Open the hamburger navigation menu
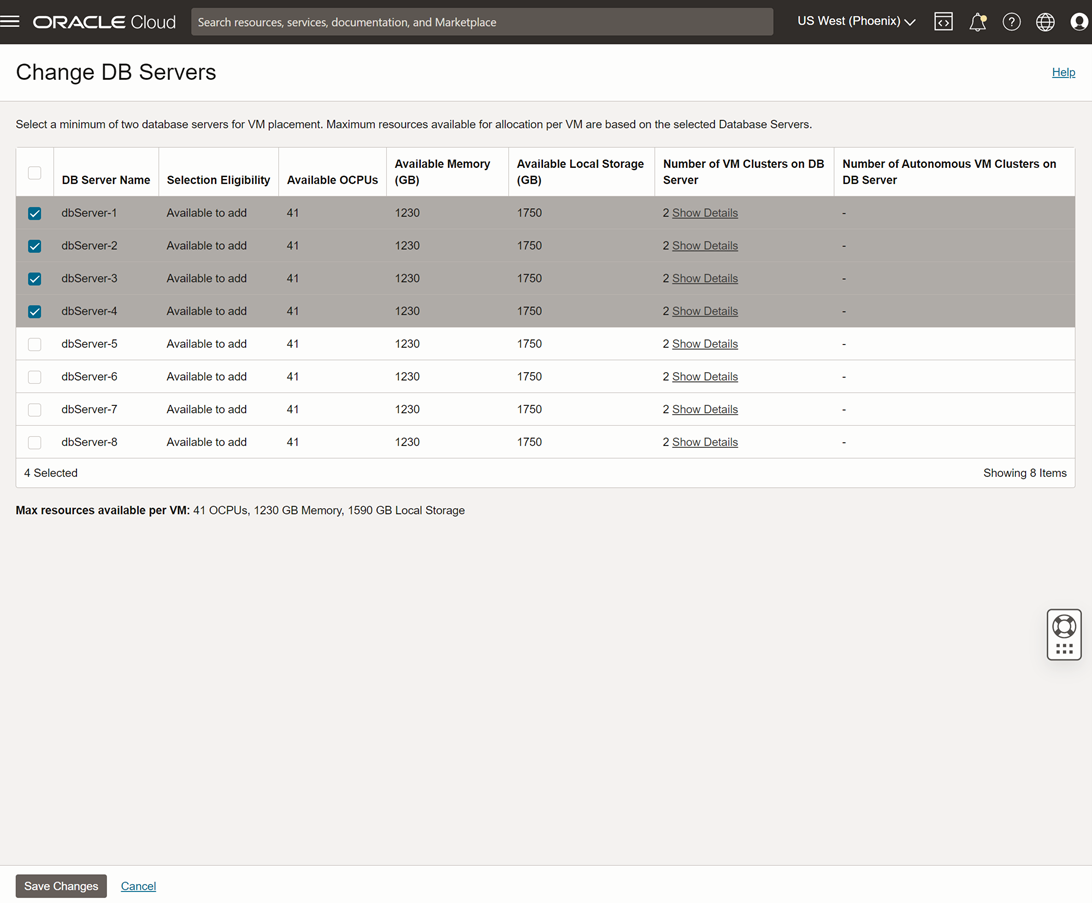This screenshot has height=903, width=1092. pos(11,21)
